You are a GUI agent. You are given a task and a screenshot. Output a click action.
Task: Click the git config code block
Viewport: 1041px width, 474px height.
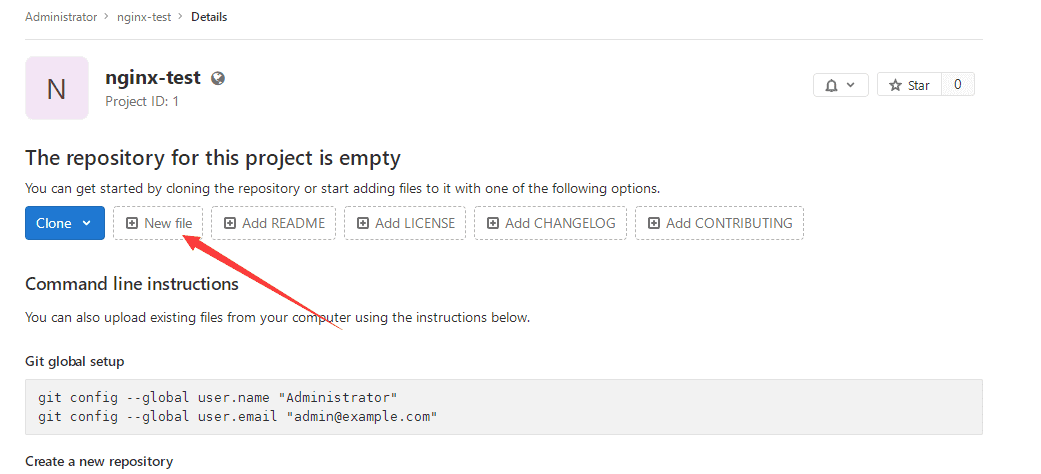504,407
